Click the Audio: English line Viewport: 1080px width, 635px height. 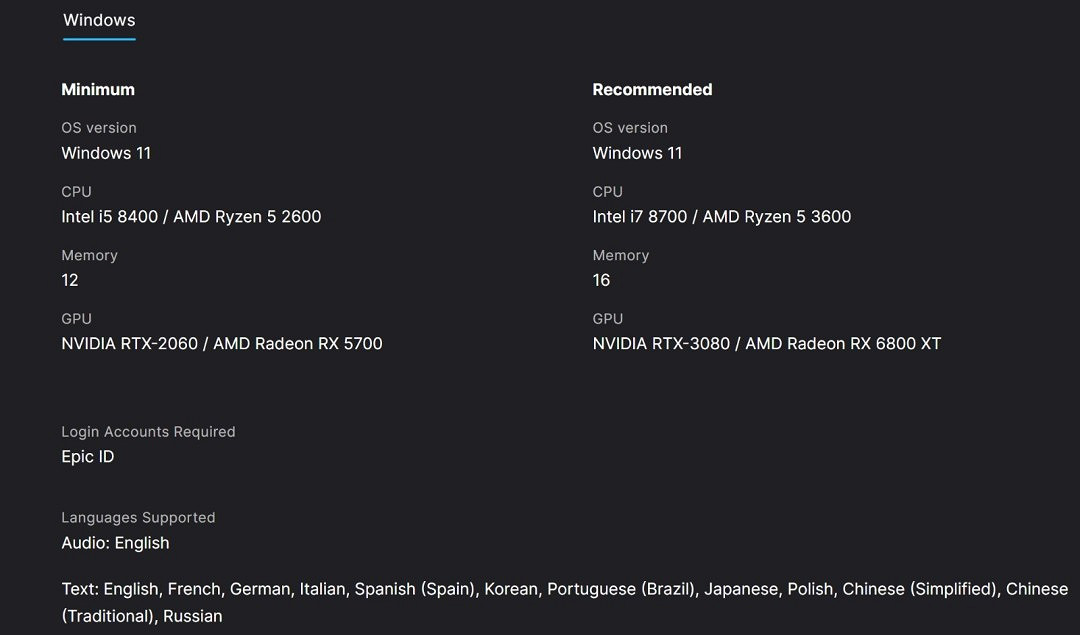[x=115, y=543]
